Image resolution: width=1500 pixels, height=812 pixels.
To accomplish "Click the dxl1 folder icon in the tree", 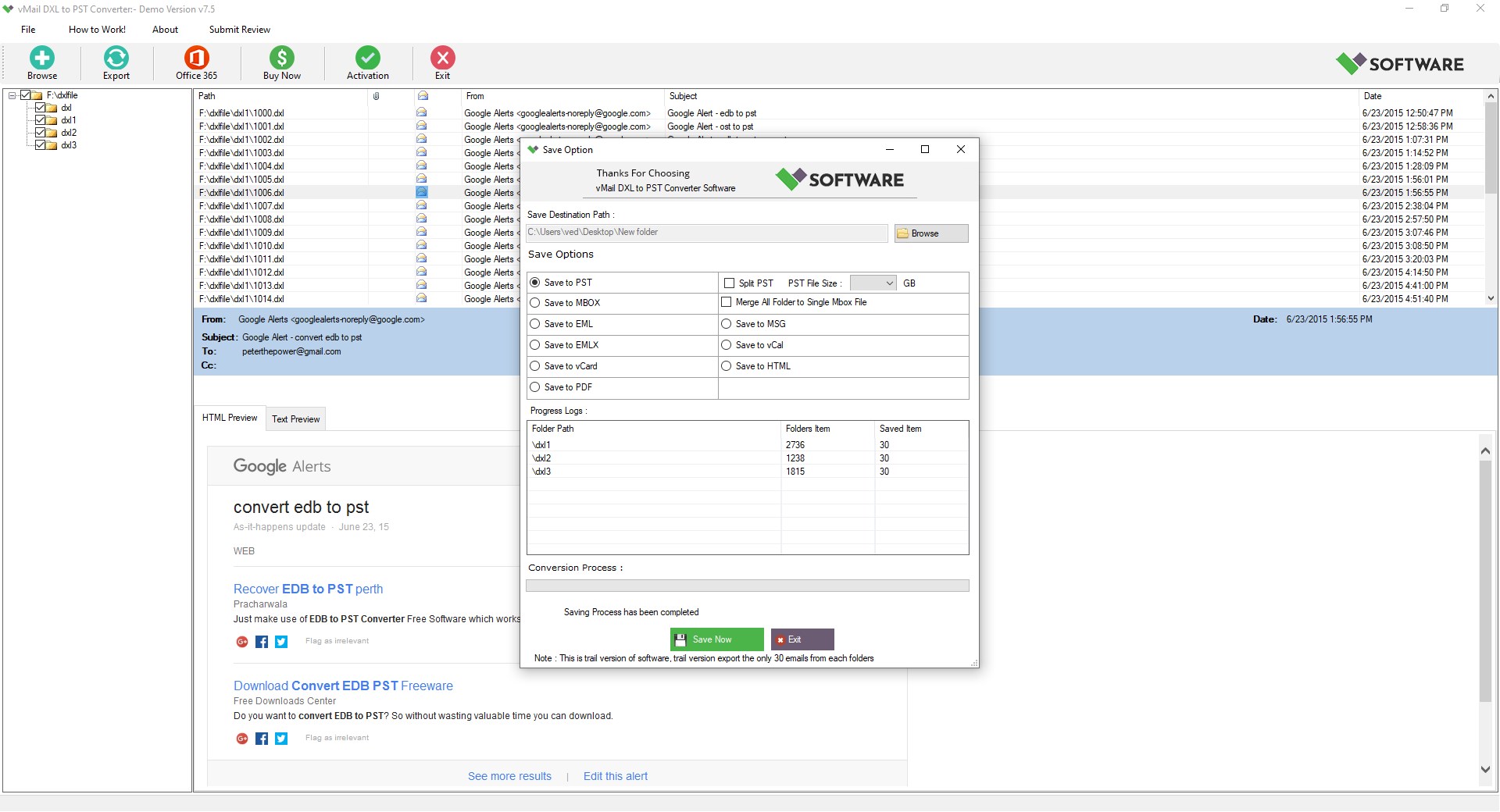I will tap(52, 120).
